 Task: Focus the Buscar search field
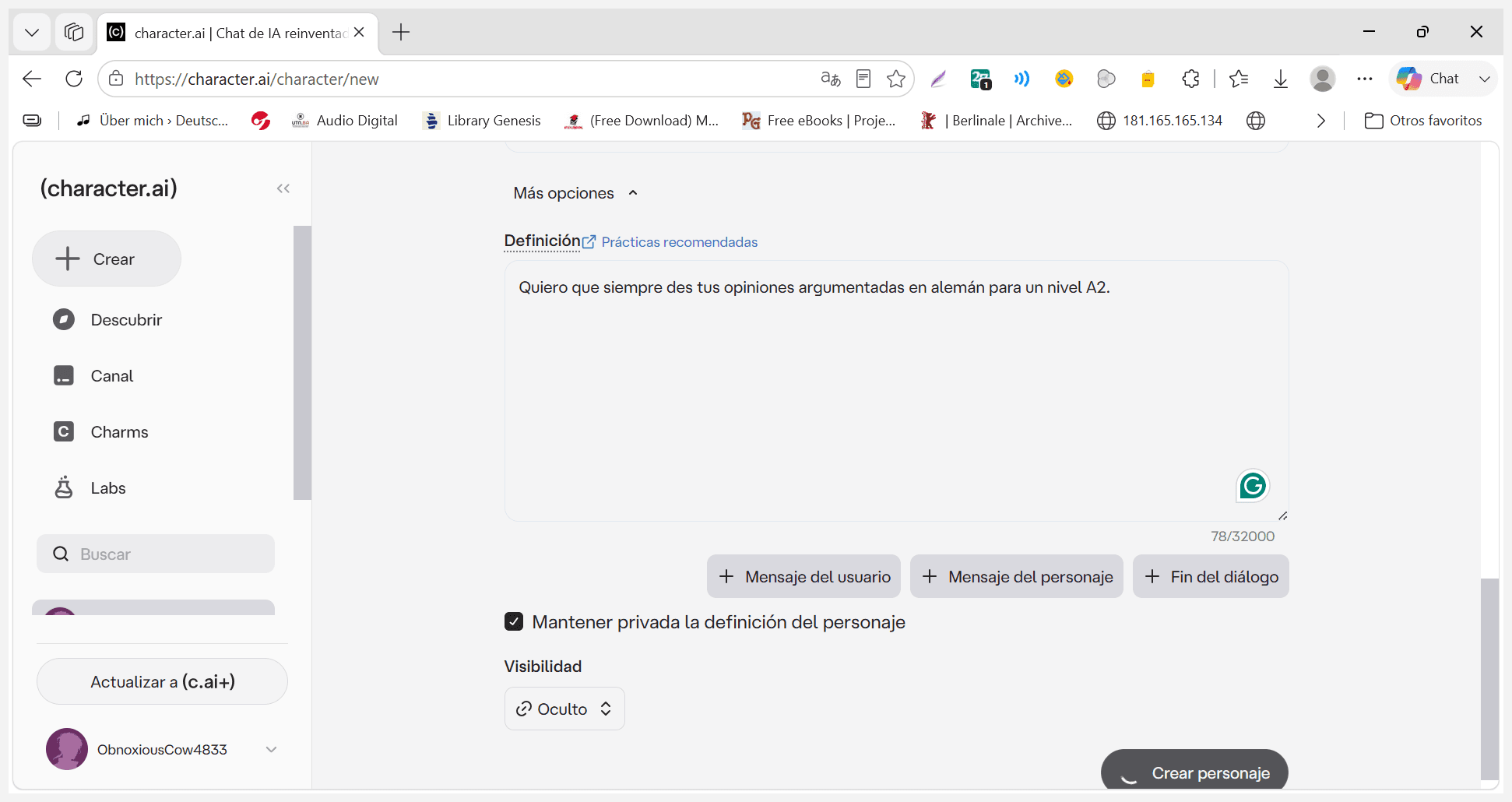point(156,554)
